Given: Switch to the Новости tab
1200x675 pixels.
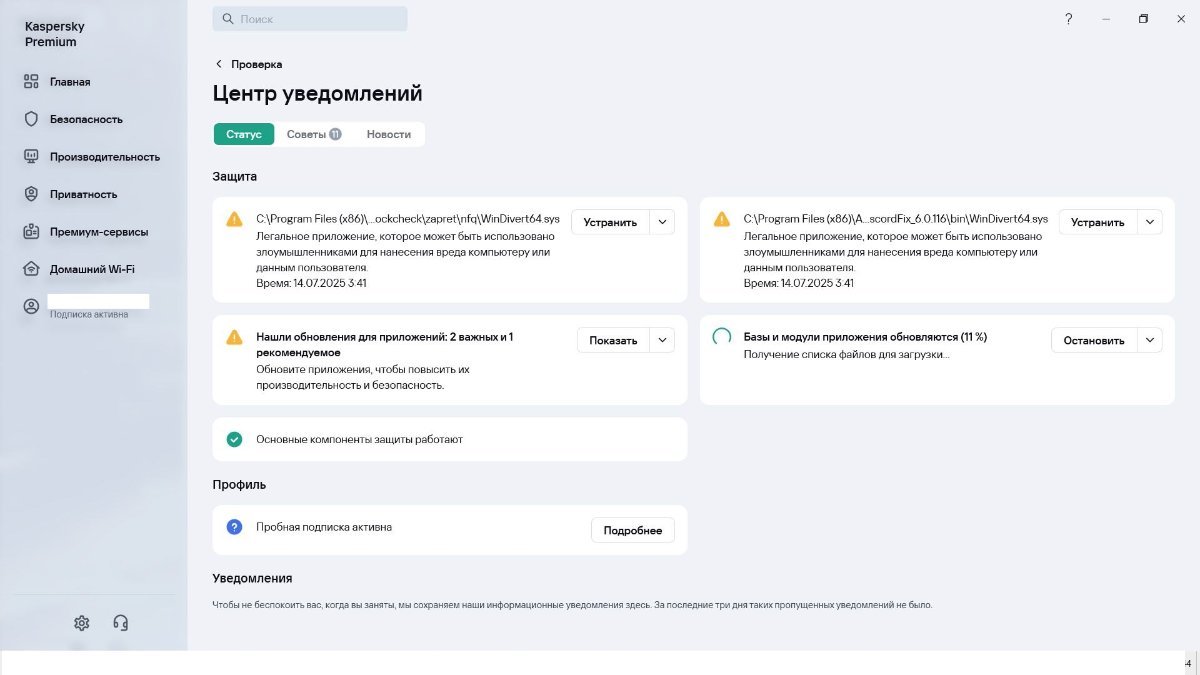Looking at the screenshot, I should click(x=388, y=134).
